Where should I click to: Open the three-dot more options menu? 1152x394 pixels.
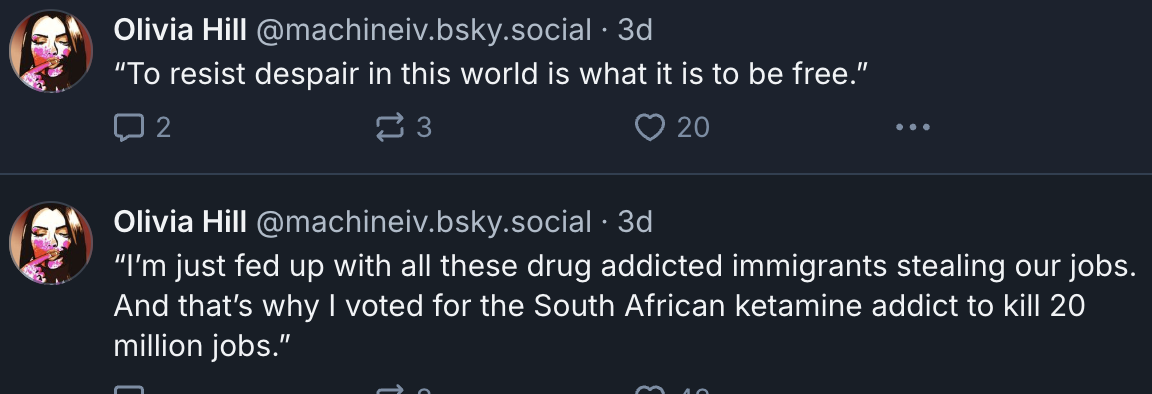click(x=912, y=127)
